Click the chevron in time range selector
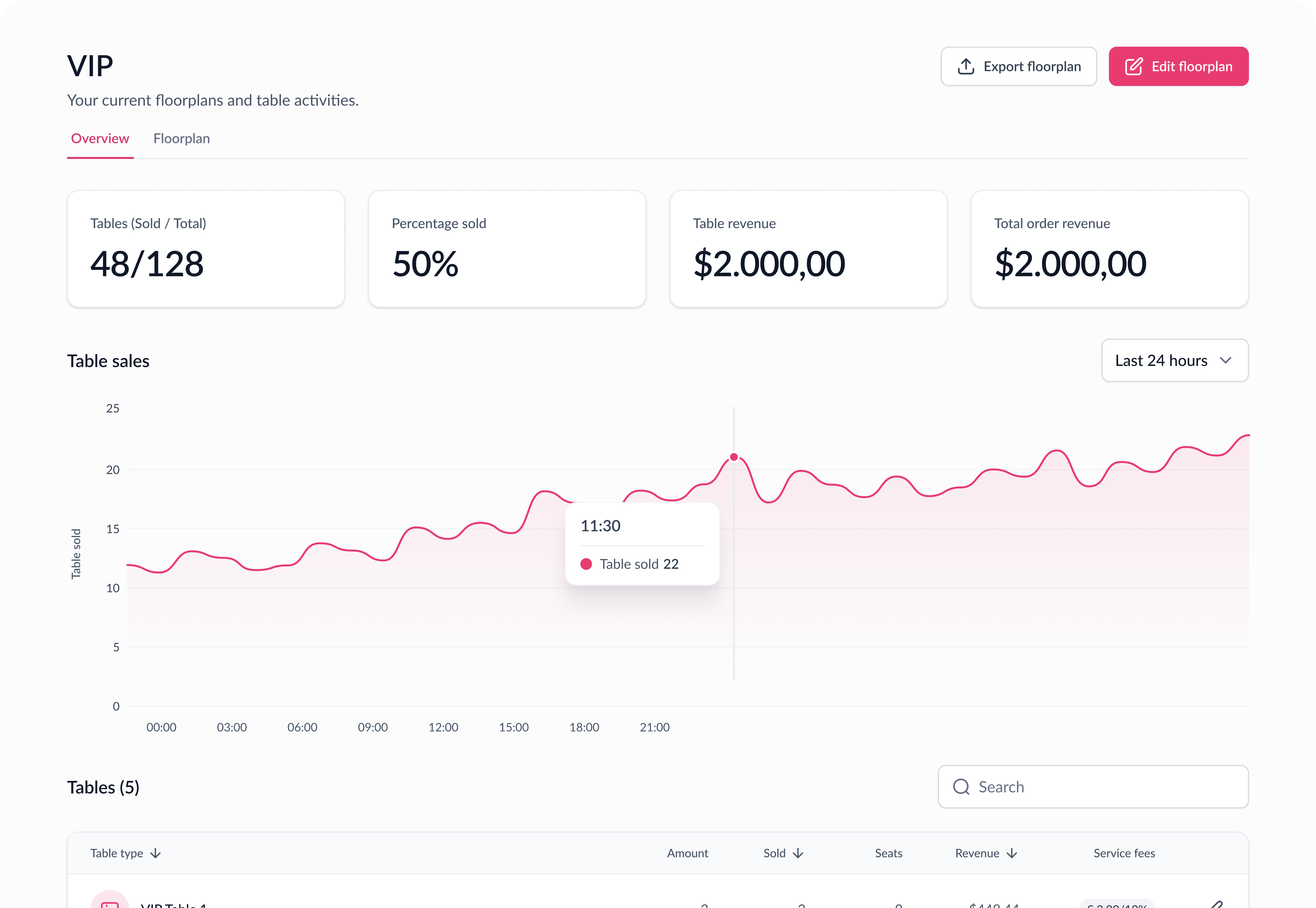This screenshot has height=908, width=1316. click(x=1226, y=361)
